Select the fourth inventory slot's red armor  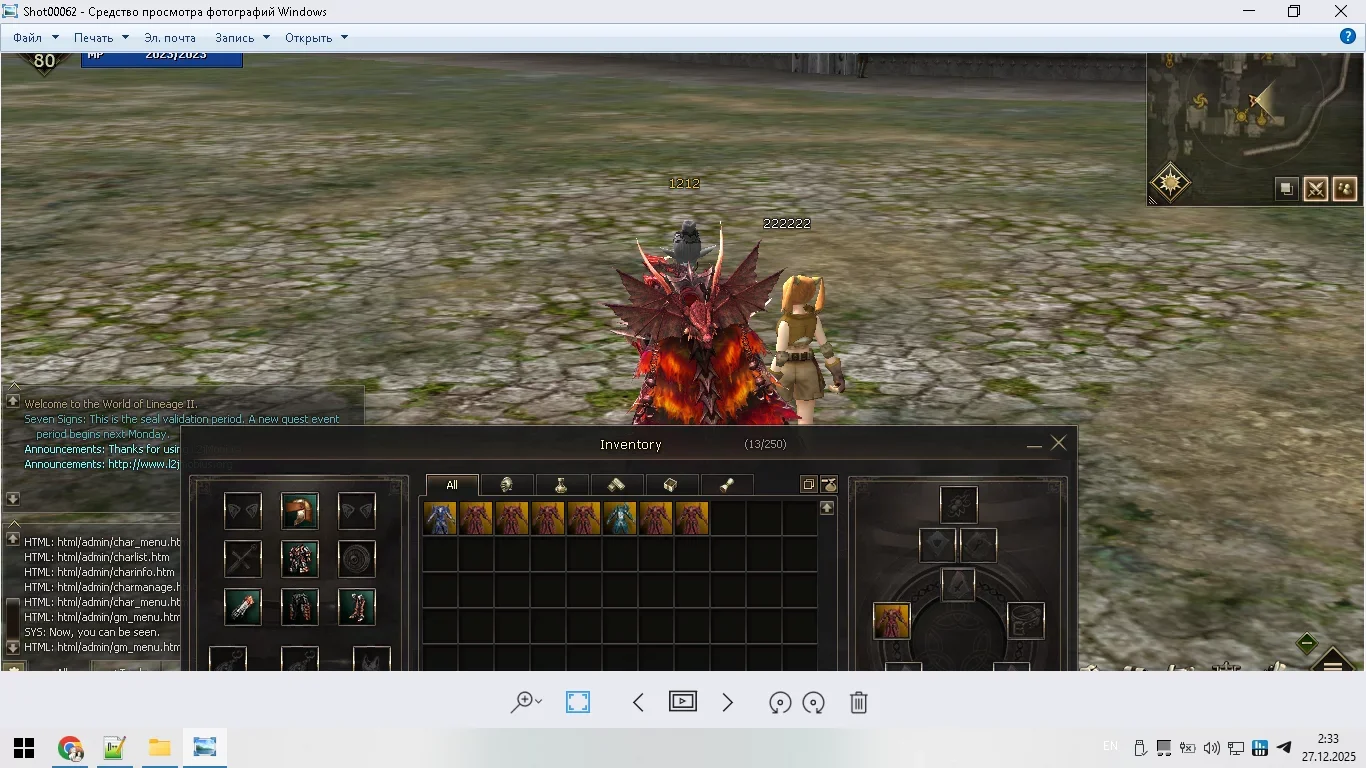pyautogui.click(x=548, y=519)
